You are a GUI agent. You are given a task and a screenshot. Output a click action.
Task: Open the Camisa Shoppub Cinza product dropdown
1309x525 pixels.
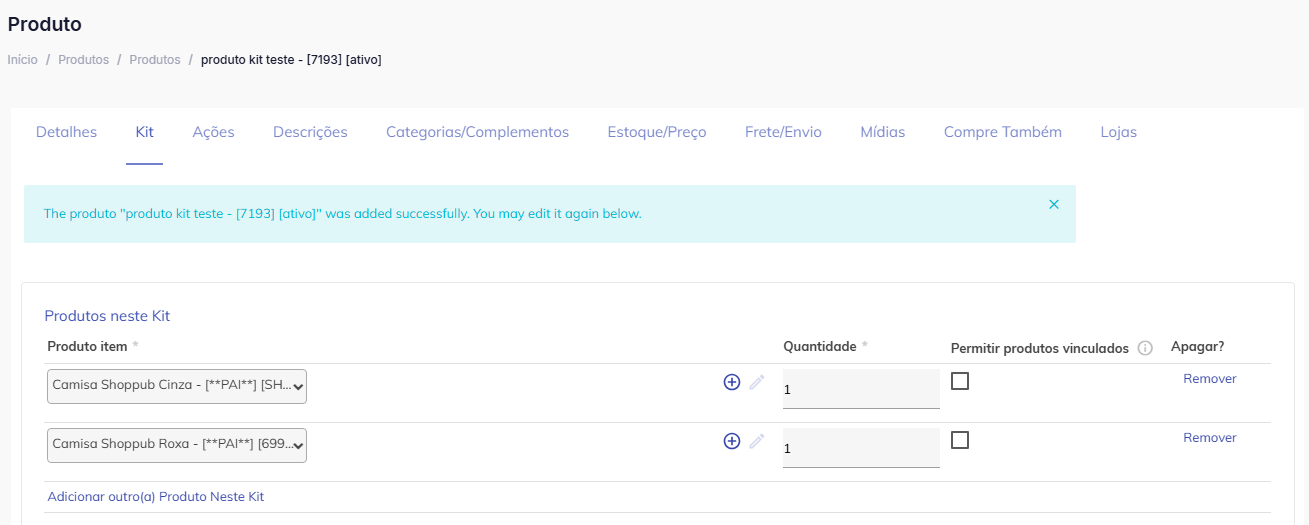click(x=177, y=386)
